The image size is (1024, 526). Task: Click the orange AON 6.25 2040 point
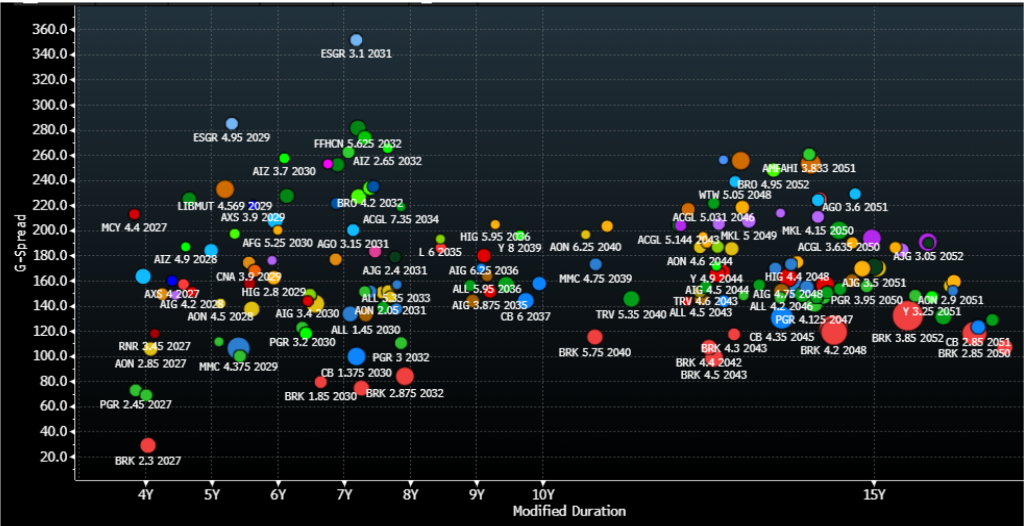click(607, 226)
